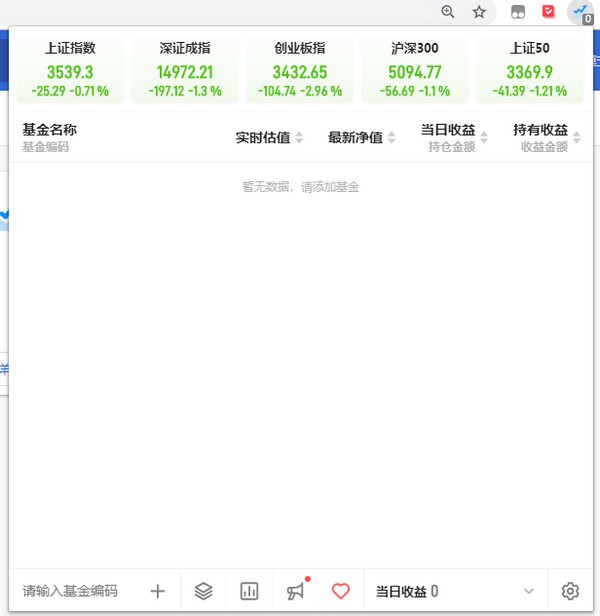Expand the 当日收益 dropdown chevron at bottom
Viewport: 600px width, 616px height.
pyautogui.click(x=529, y=591)
